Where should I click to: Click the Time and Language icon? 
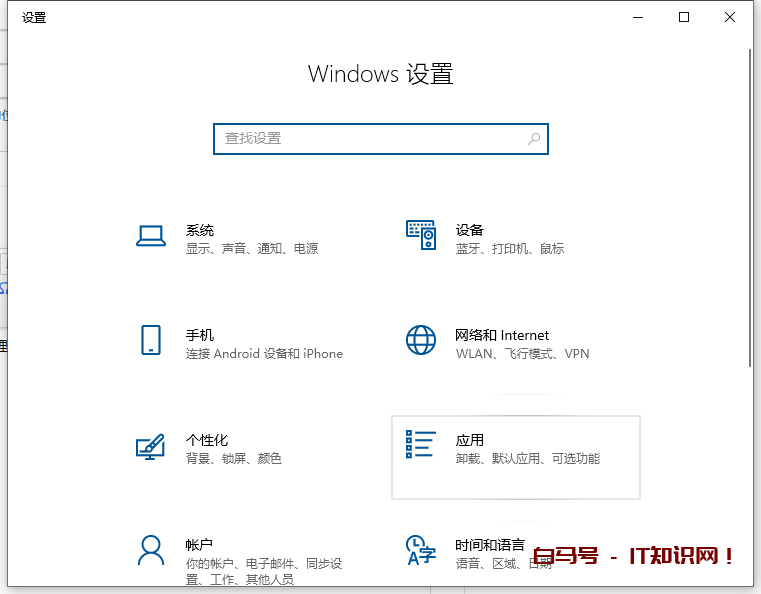(421, 550)
